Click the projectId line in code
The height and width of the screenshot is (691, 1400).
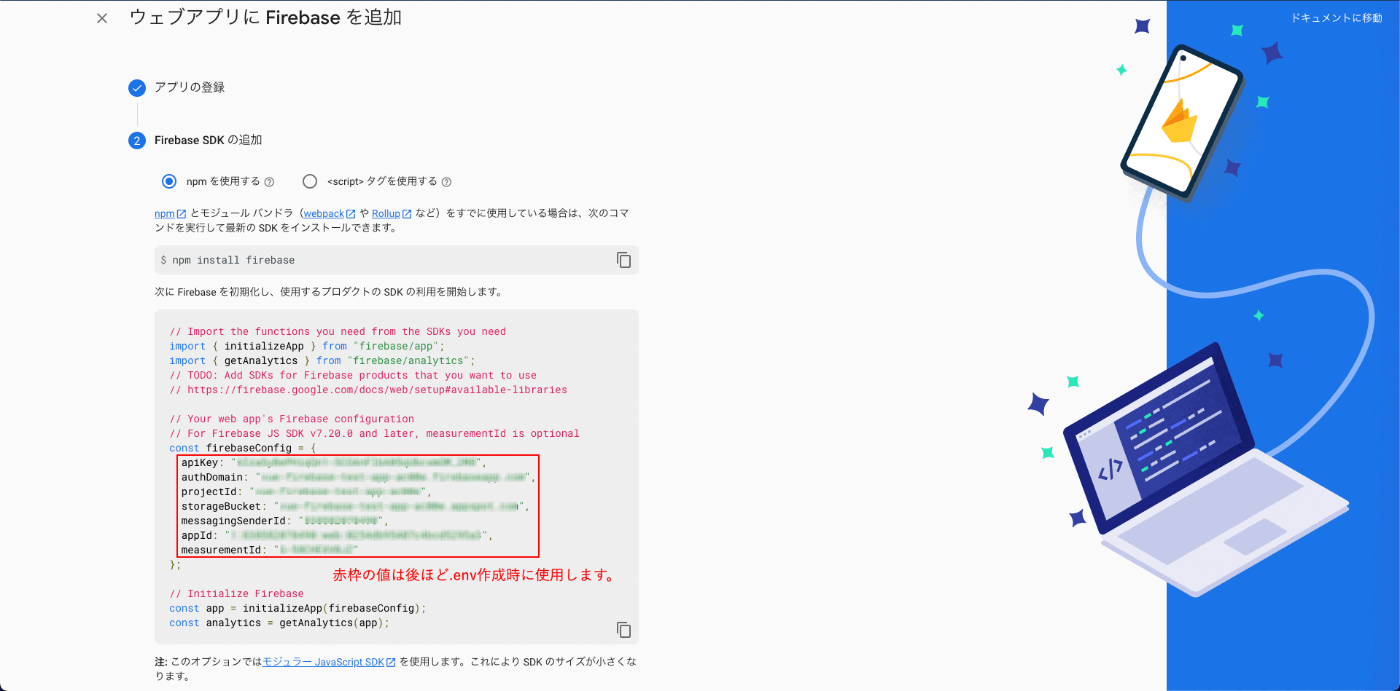[x=306, y=492]
